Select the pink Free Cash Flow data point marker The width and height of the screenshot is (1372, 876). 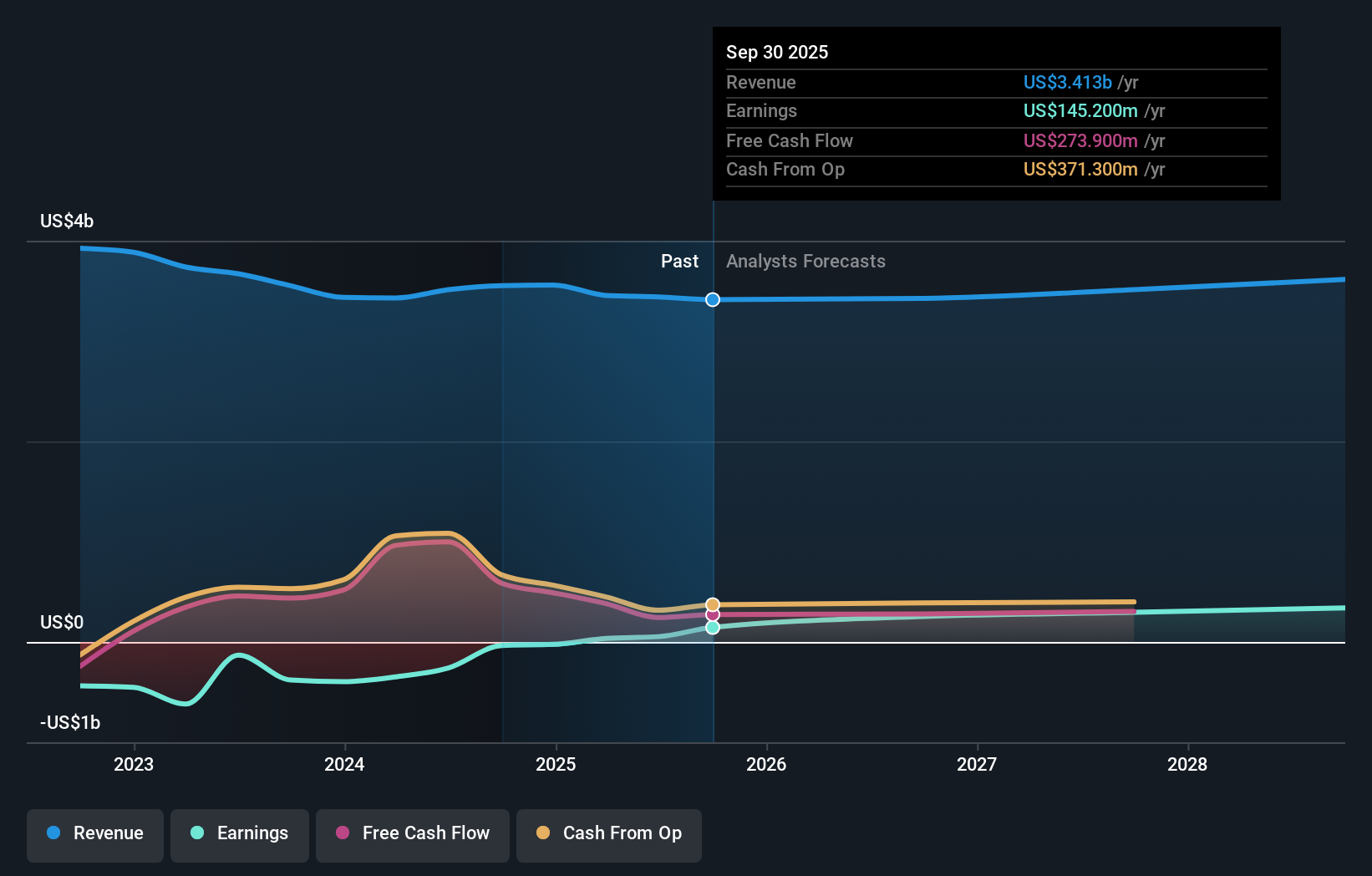click(713, 614)
